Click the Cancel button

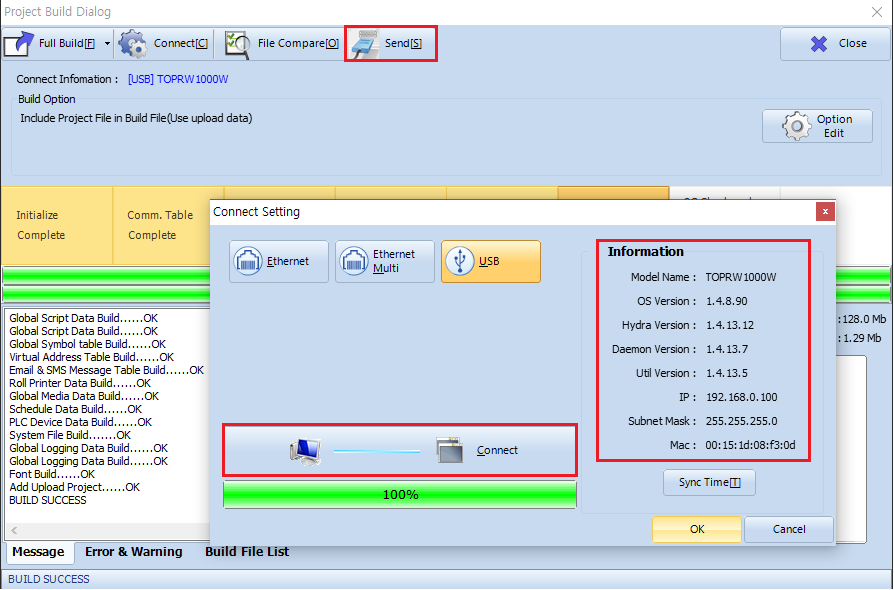click(789, 530)
